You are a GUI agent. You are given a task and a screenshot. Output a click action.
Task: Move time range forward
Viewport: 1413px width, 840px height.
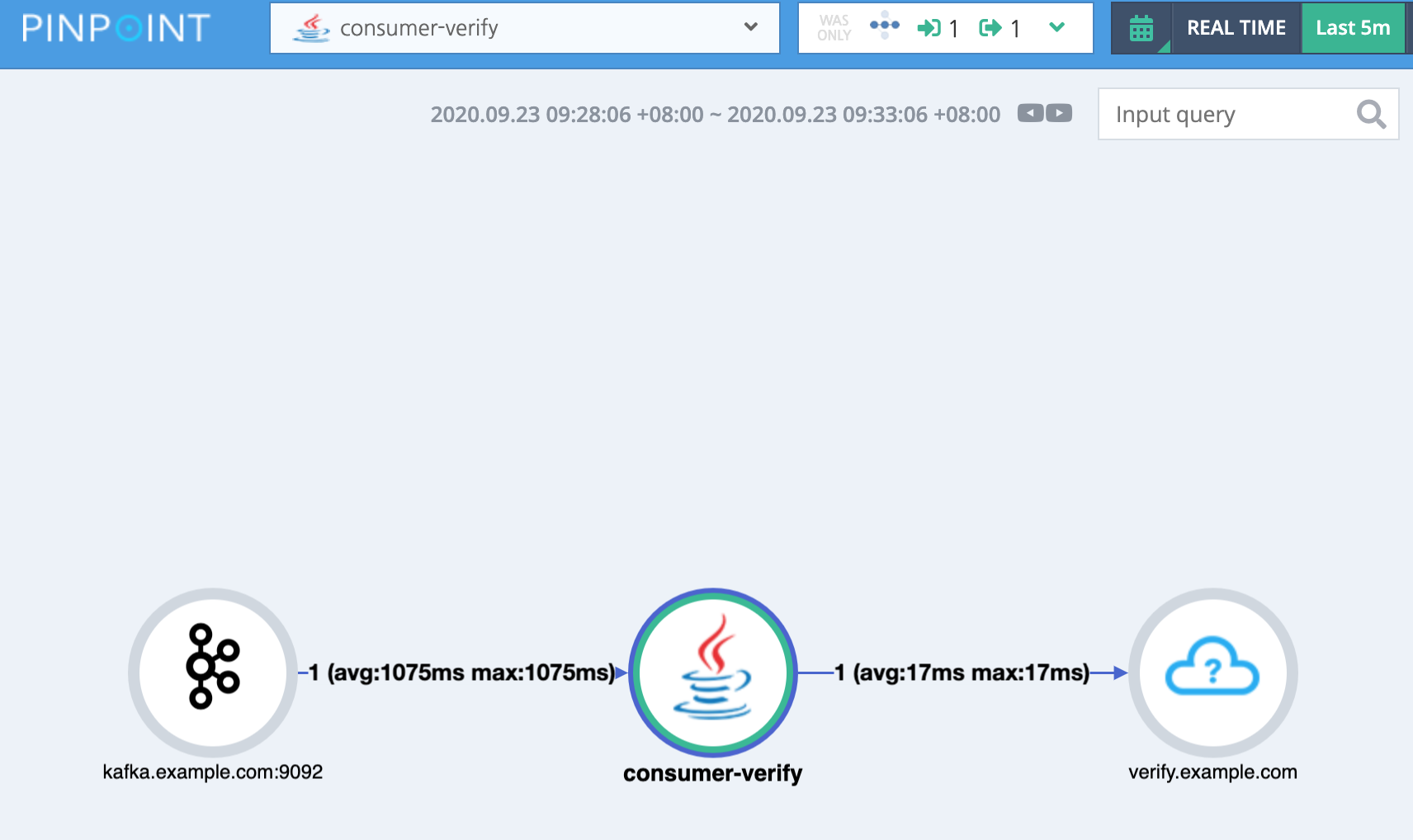(x=1059, y=113)
